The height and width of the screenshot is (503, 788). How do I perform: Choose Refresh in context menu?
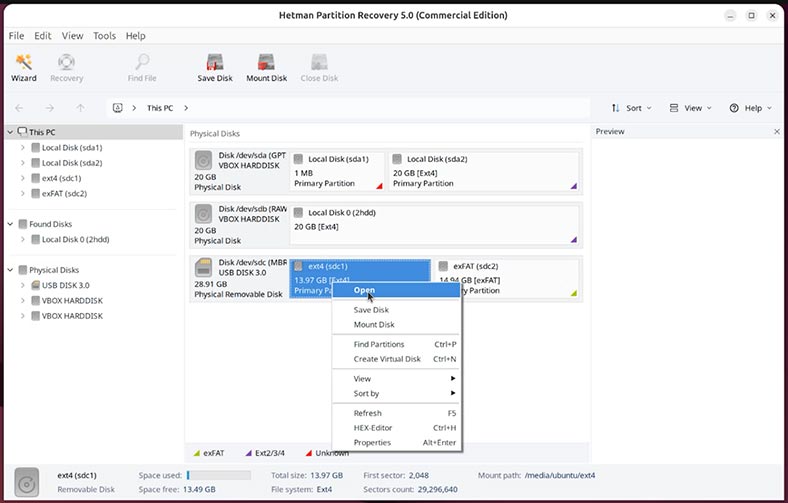tap(396, 413)
